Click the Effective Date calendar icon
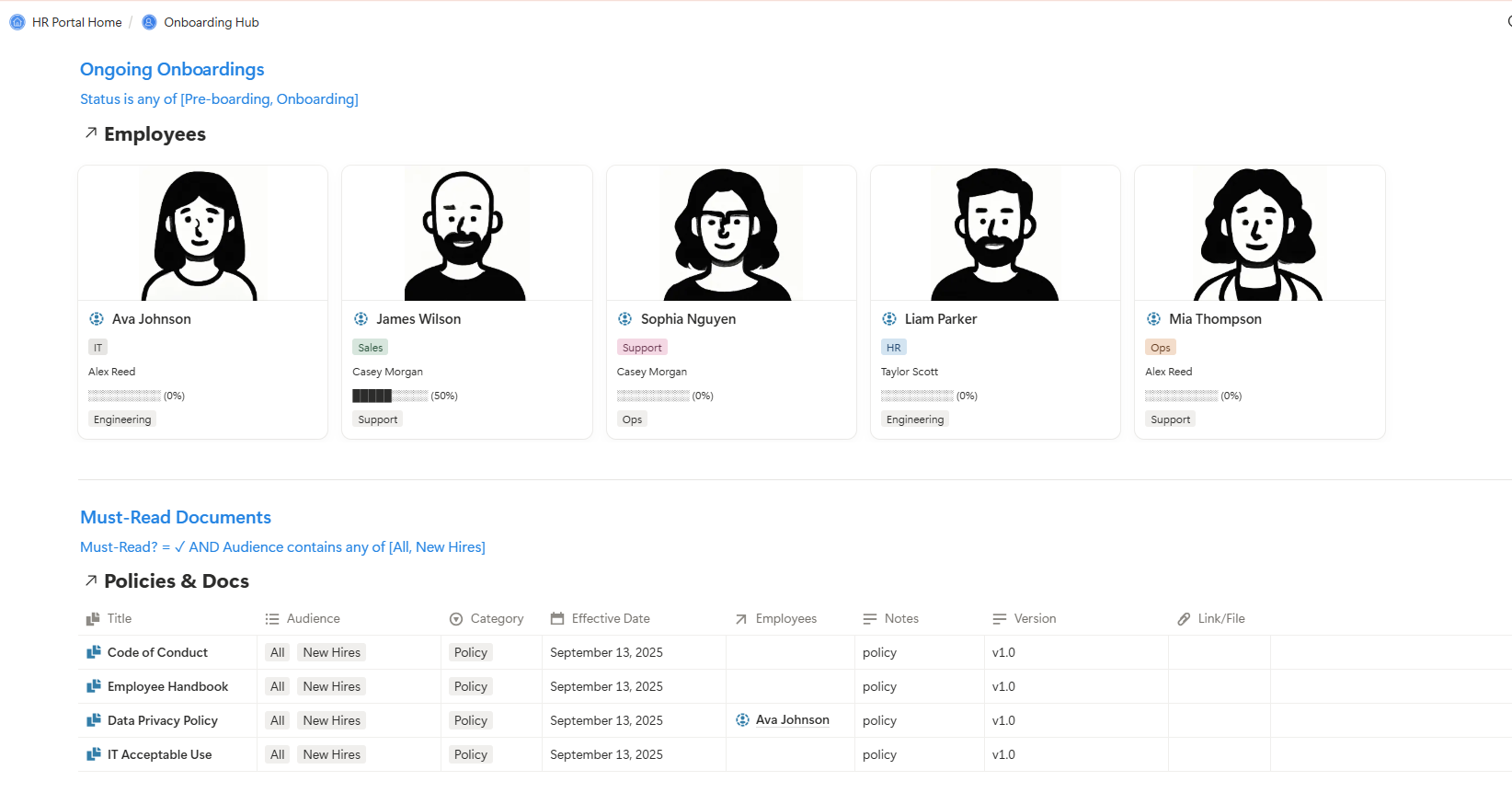The image size is (1512, 804). tap(557, 618)
